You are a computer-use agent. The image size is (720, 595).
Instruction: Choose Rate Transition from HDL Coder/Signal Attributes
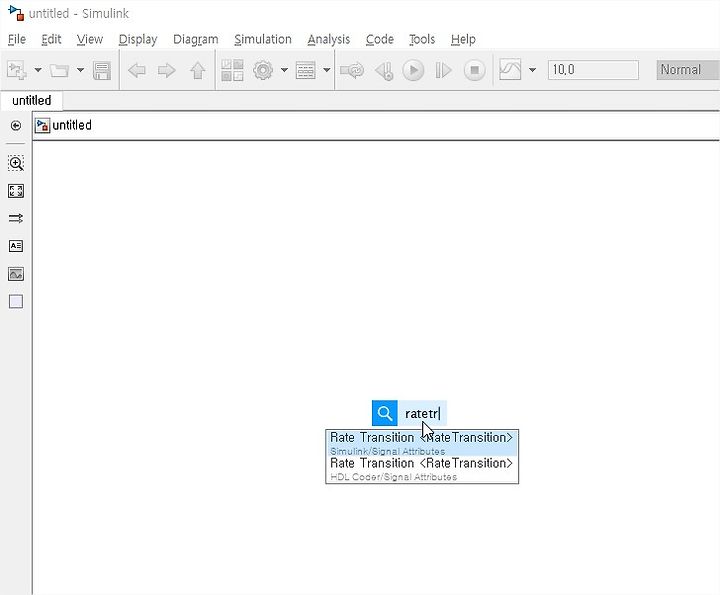click(x=422, y=469)
